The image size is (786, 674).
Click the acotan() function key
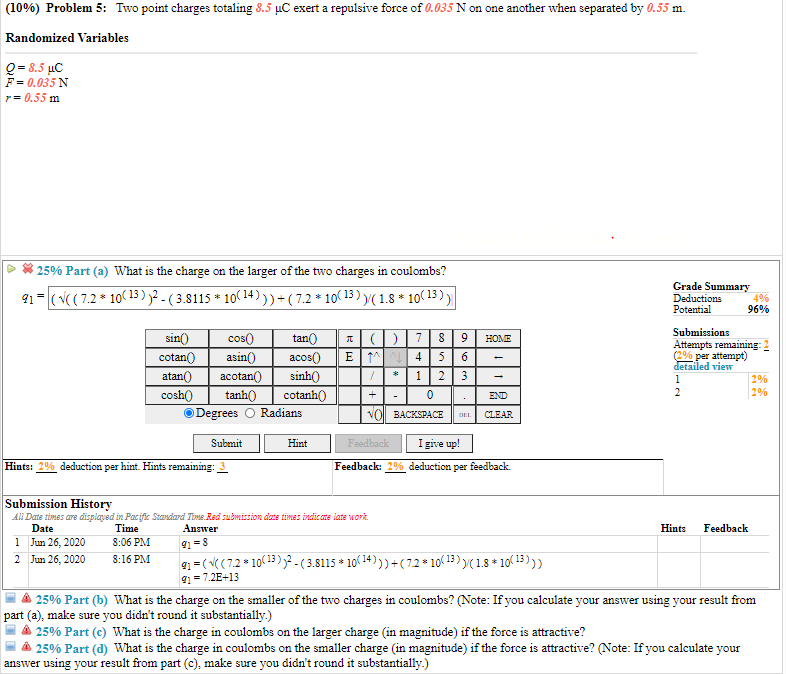coord(241,376)
